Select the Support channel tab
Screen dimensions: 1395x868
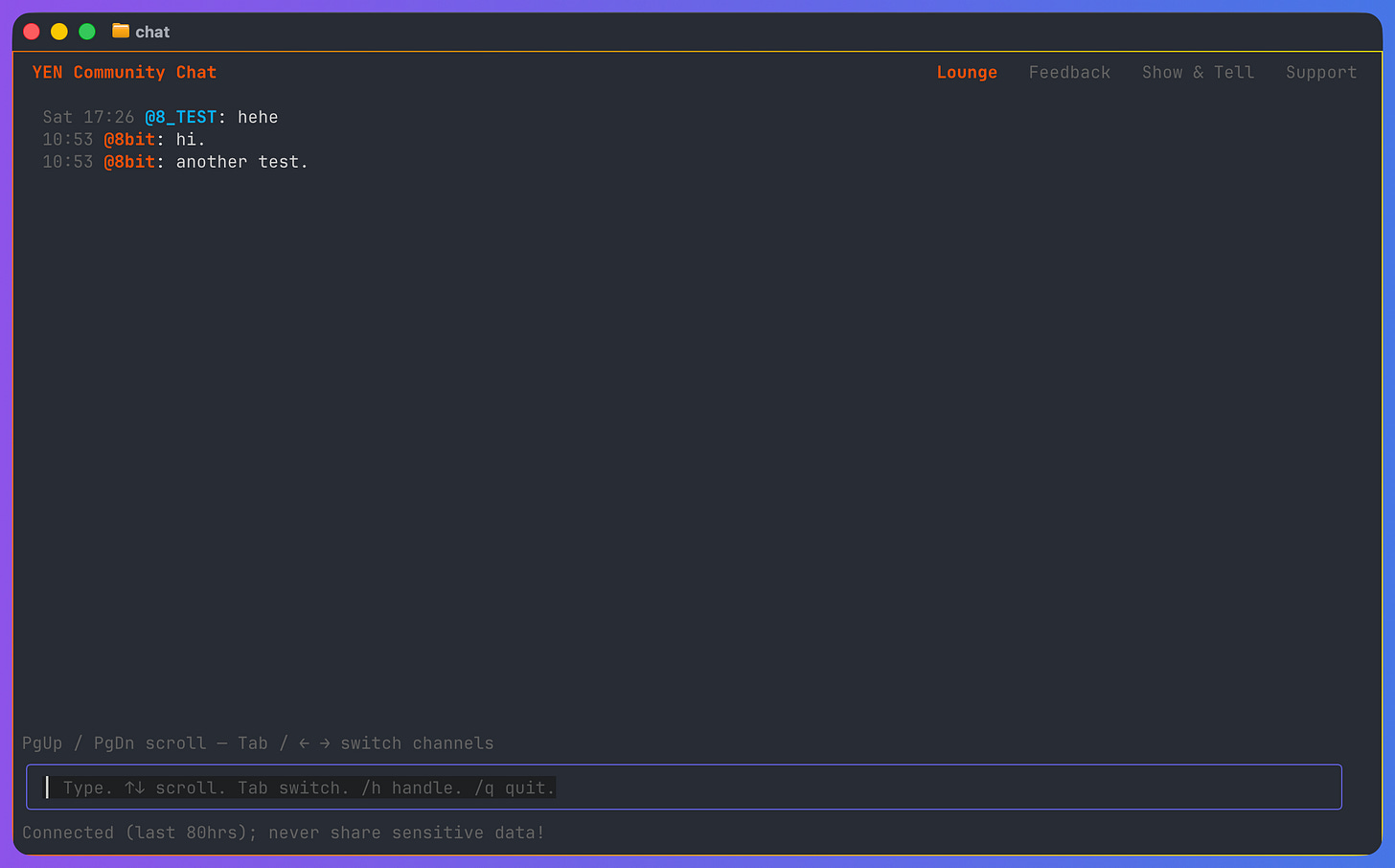point(1321,73)
